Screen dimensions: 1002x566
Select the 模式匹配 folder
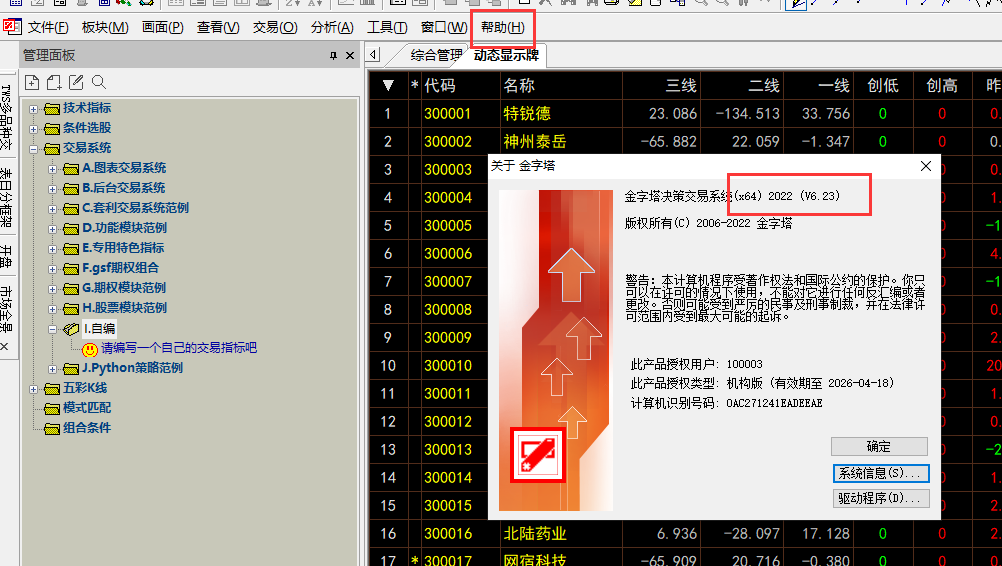click(x=87, y=408)
